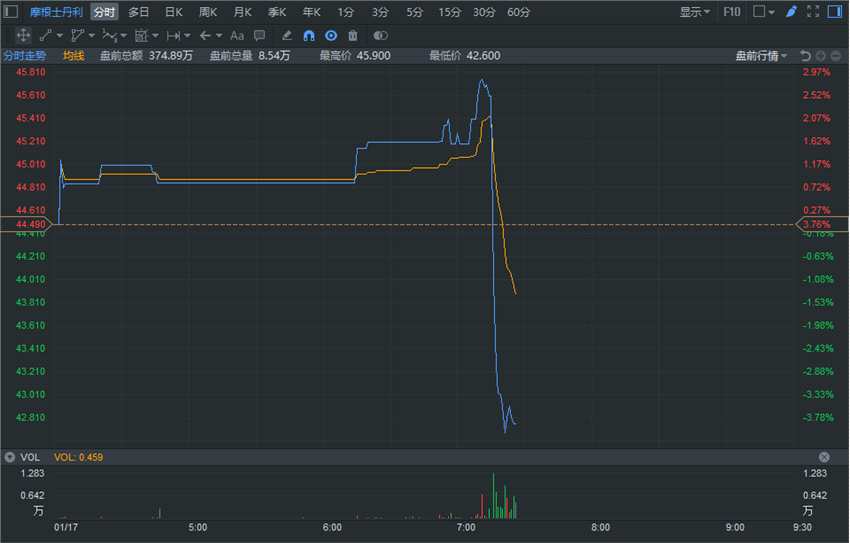Enter fullscreen chart mode

(813, 11)
